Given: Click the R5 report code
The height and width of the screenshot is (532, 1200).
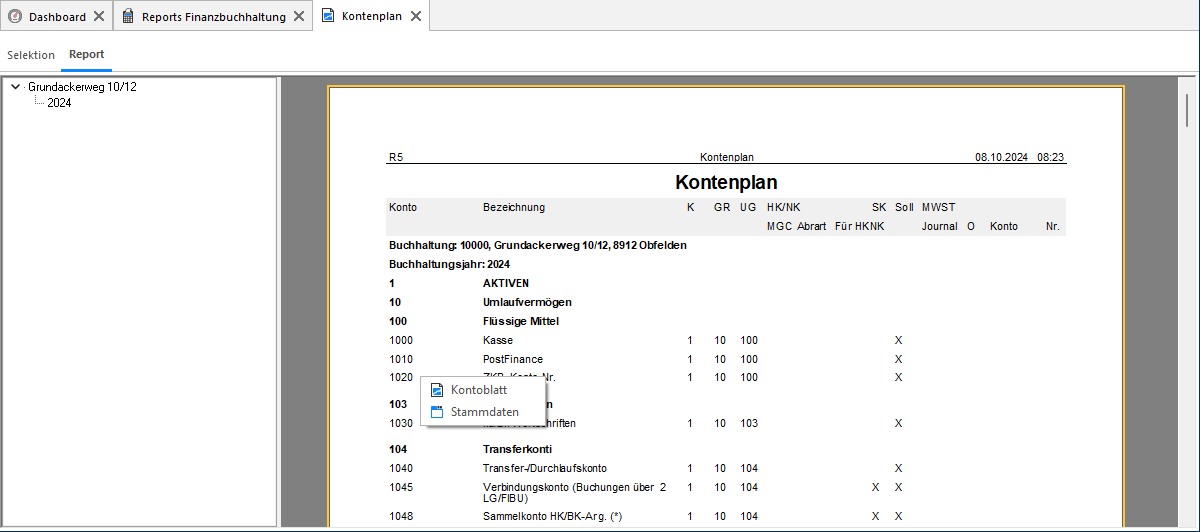Looking at the screenshot, I should [396, 157].
